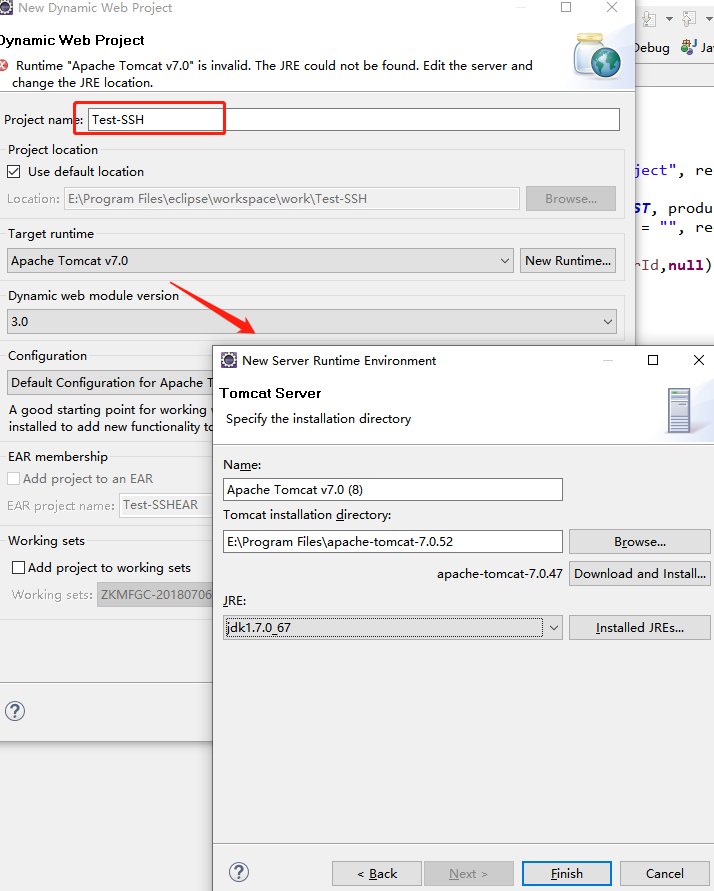
Task: Click the Tomcat server tower icon
Action: click(679, 410)
